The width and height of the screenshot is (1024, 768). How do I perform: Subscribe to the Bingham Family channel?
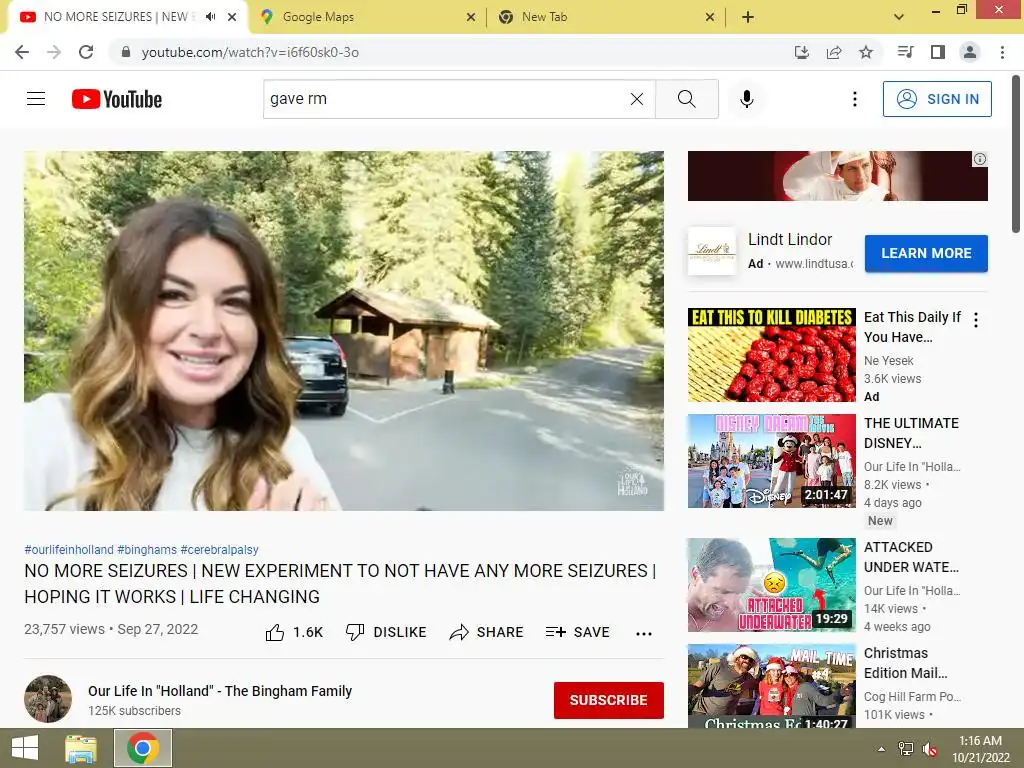[609, 700]
